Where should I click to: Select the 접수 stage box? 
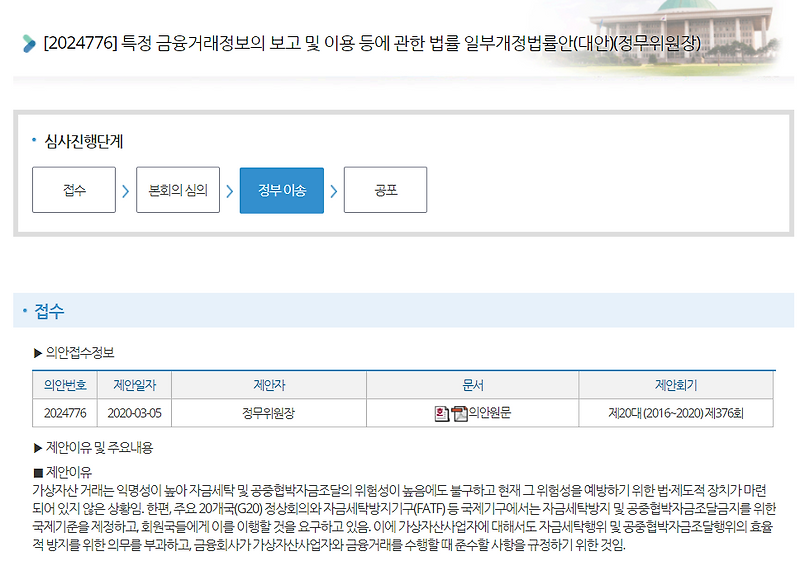74,190
